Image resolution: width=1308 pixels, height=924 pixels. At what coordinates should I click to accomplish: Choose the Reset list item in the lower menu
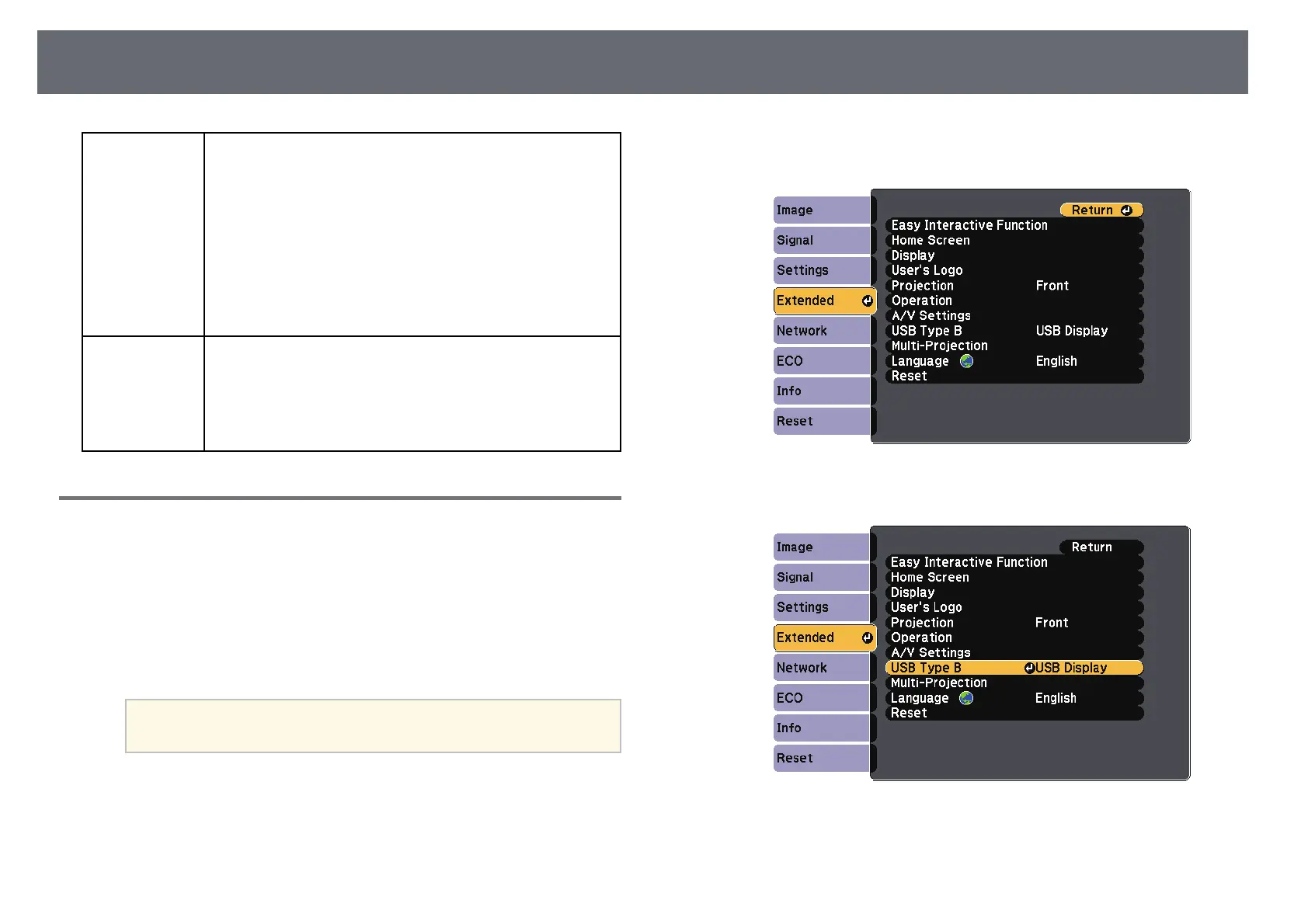coord(1014,713)
